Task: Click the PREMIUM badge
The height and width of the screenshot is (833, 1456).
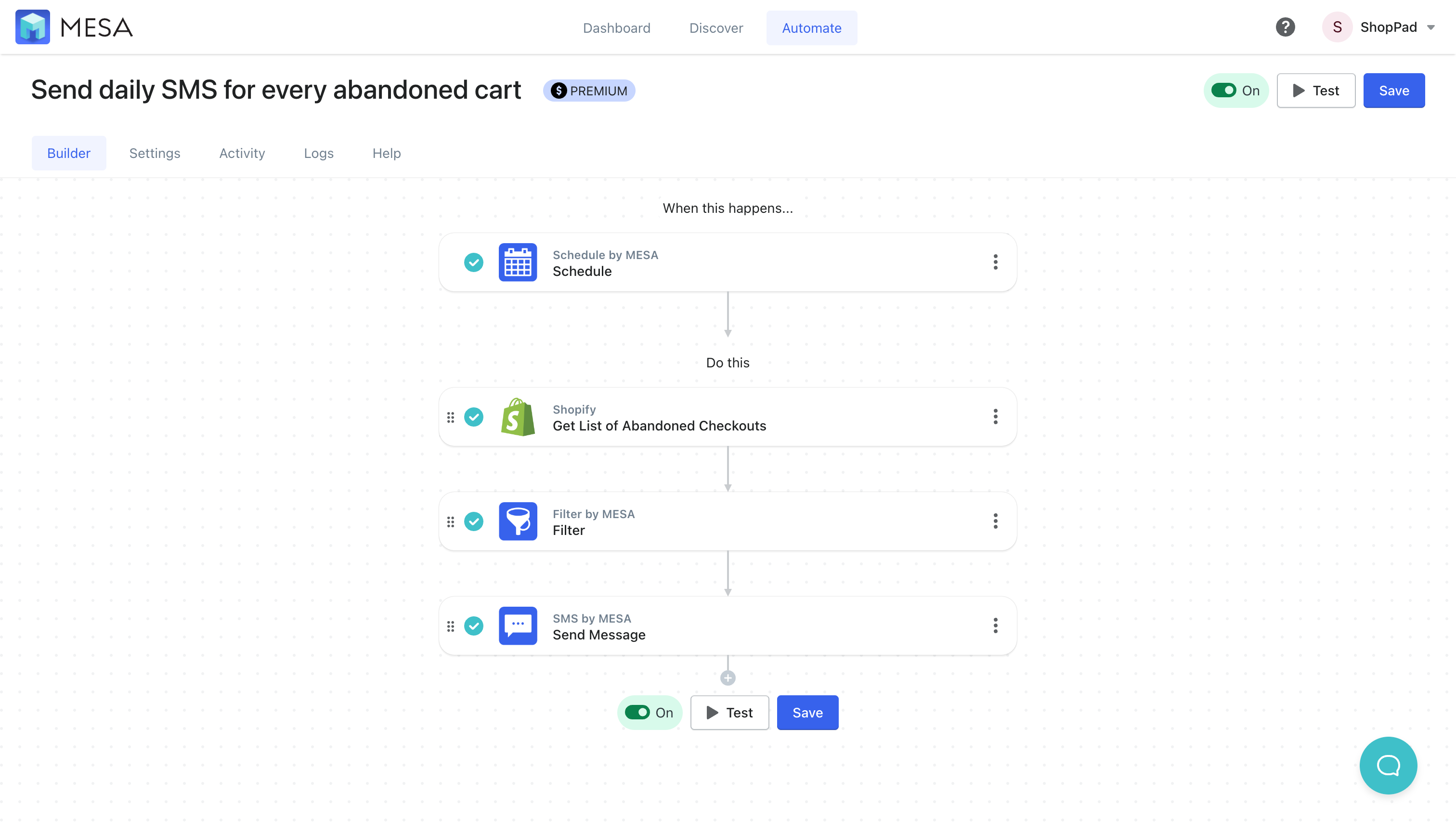Action: click(589, 91)
